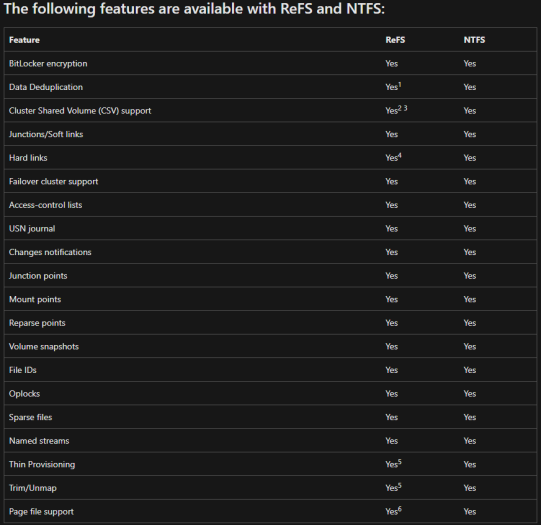Select the heading about ReFS and NTFS features
Viewport: 541px width, 525px height.
click(x=194, y=9)
